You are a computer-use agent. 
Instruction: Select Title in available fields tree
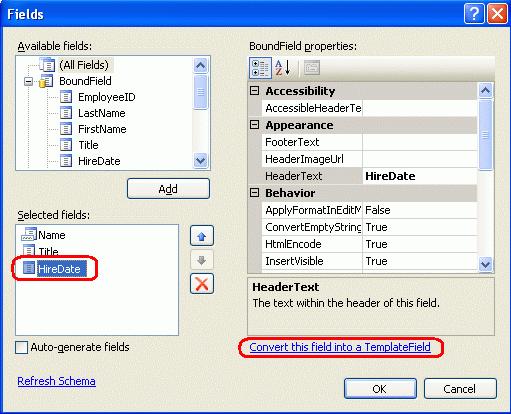[88, 145]
